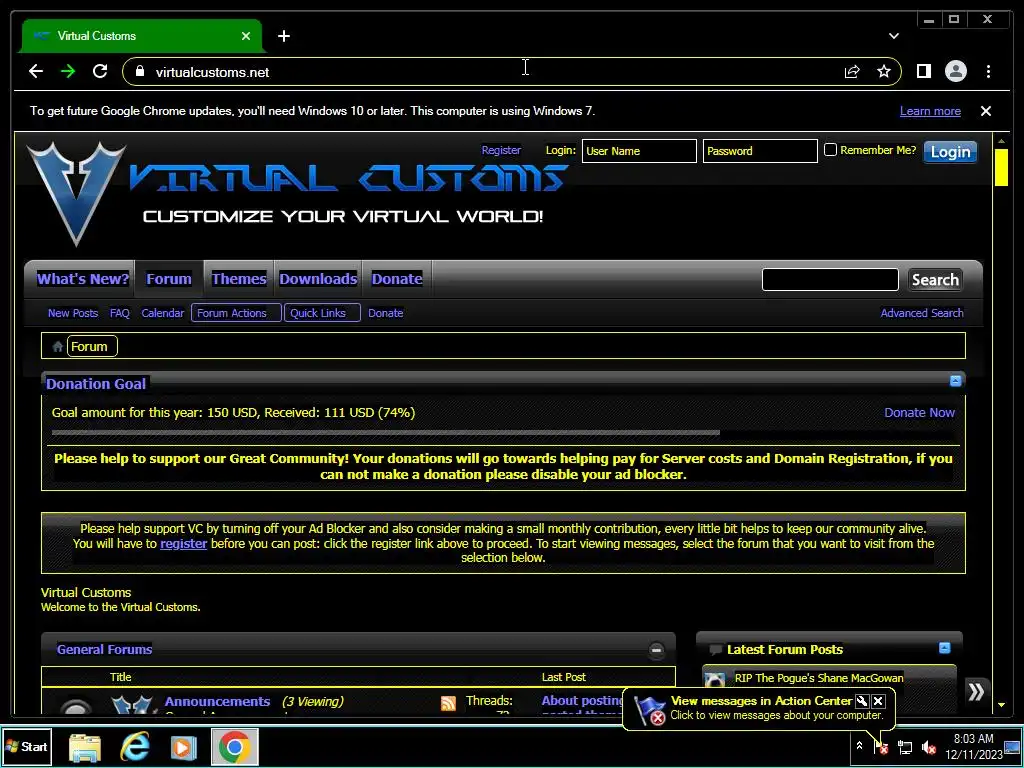Bookmark this page with the star
The width and height of the screenshot is (1024, 768).
tap(884, 71)
